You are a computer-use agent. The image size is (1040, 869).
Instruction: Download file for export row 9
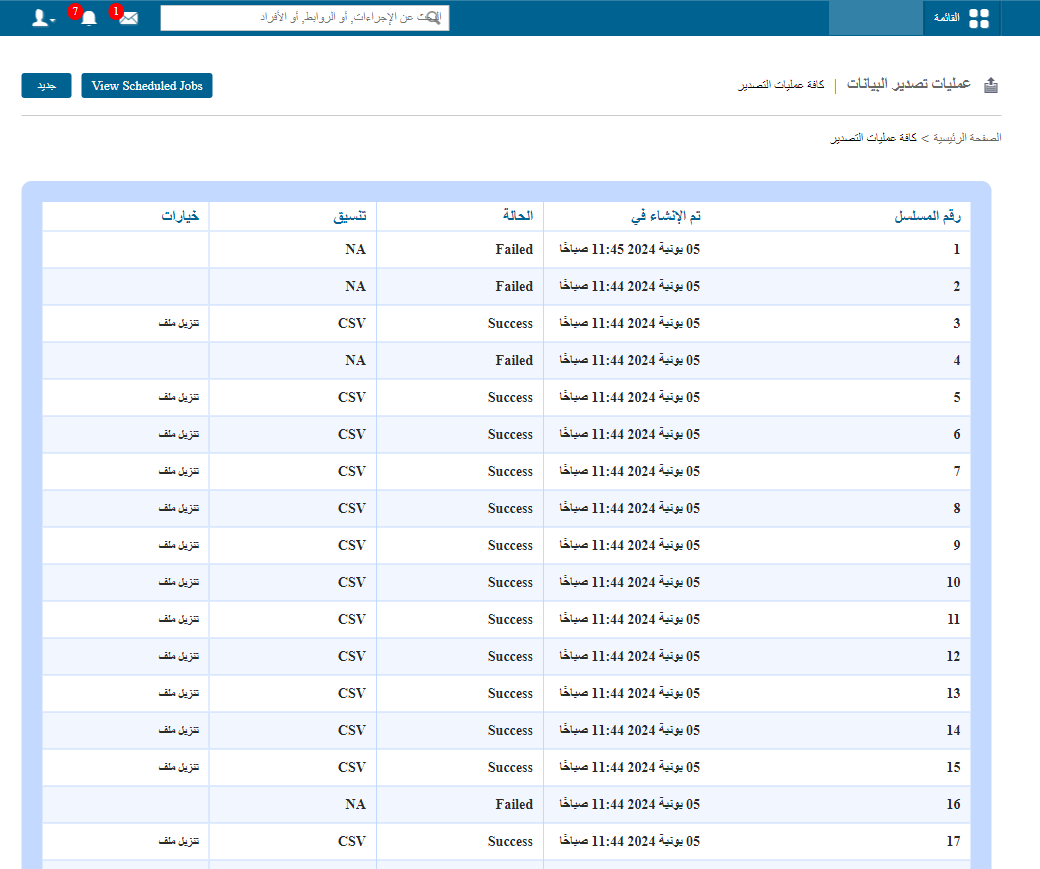coord(178,545)
